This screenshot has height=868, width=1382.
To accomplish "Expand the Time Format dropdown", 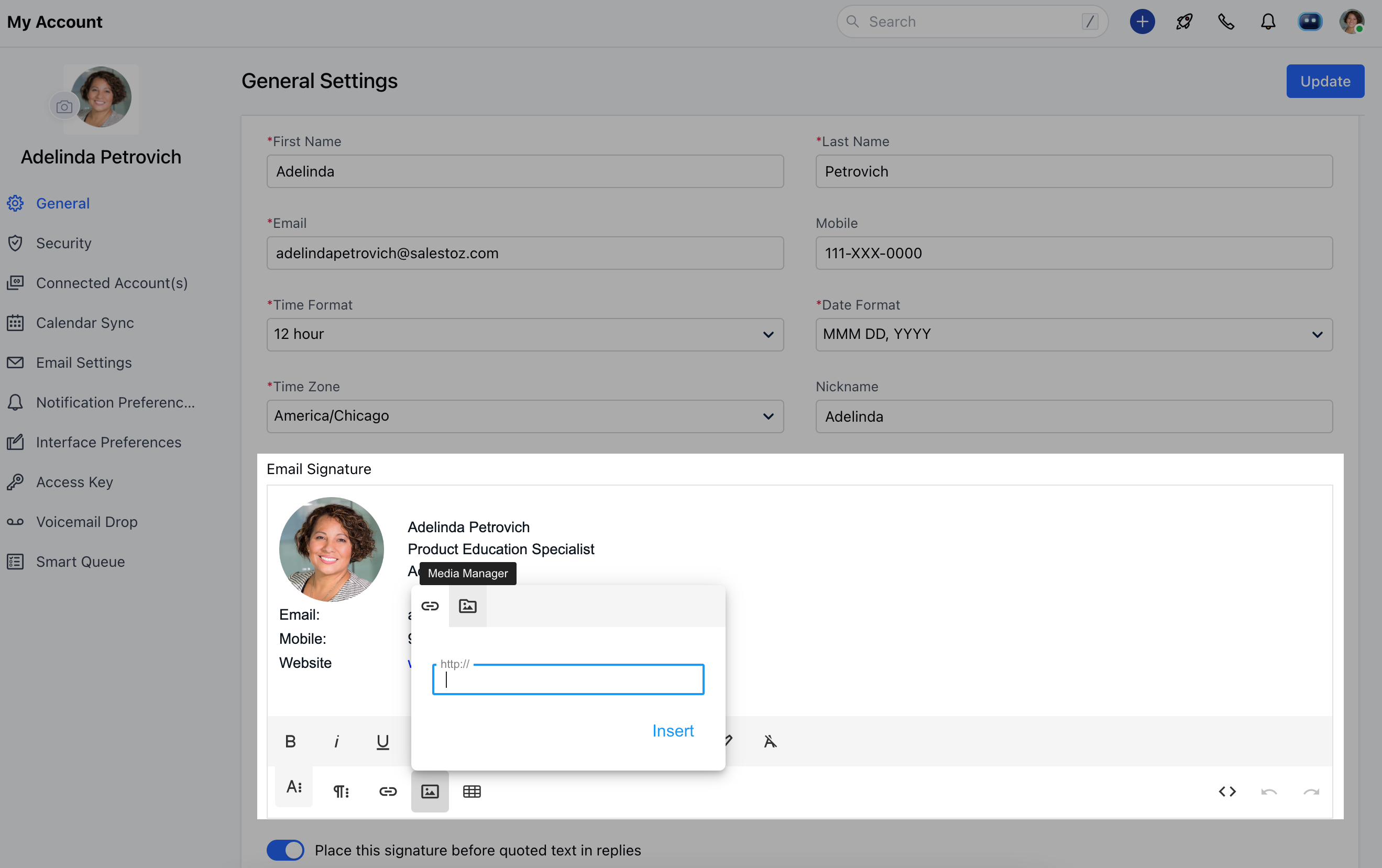I will (524, 334).
